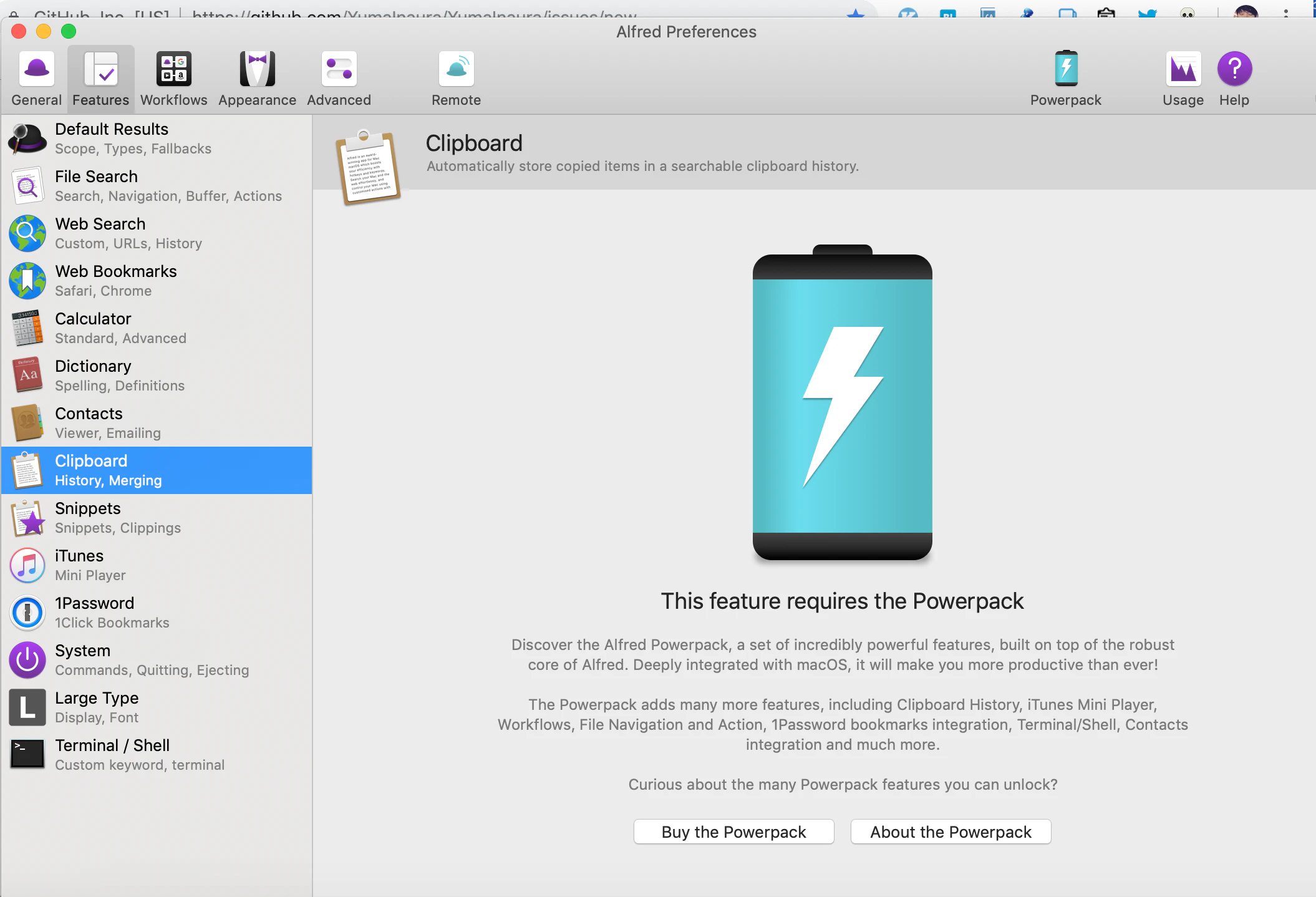This screenshot has width=1316, height=897.
Task: Select System feature title
Action: coord(83,651)
